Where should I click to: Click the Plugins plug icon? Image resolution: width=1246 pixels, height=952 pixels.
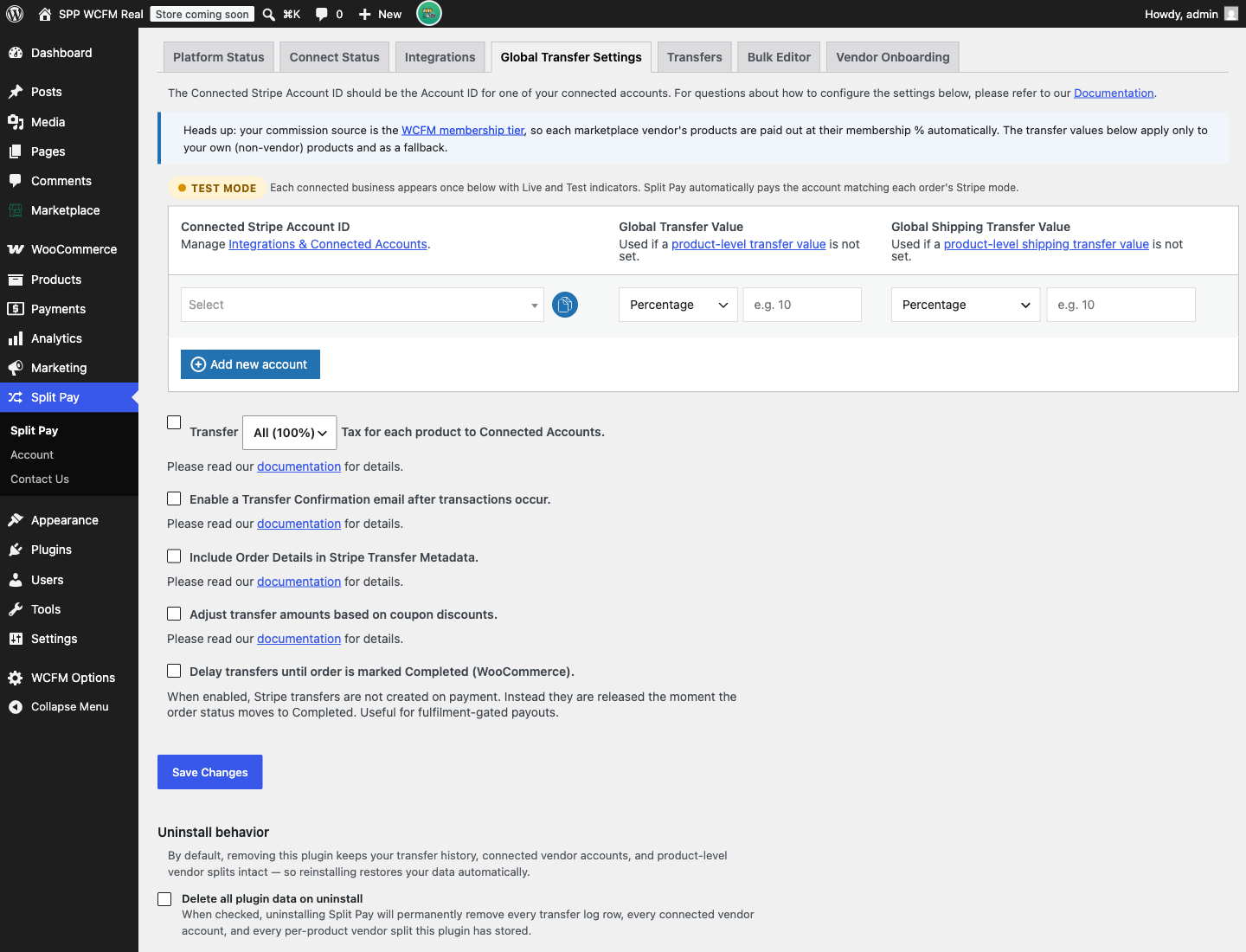click(16, 550)
